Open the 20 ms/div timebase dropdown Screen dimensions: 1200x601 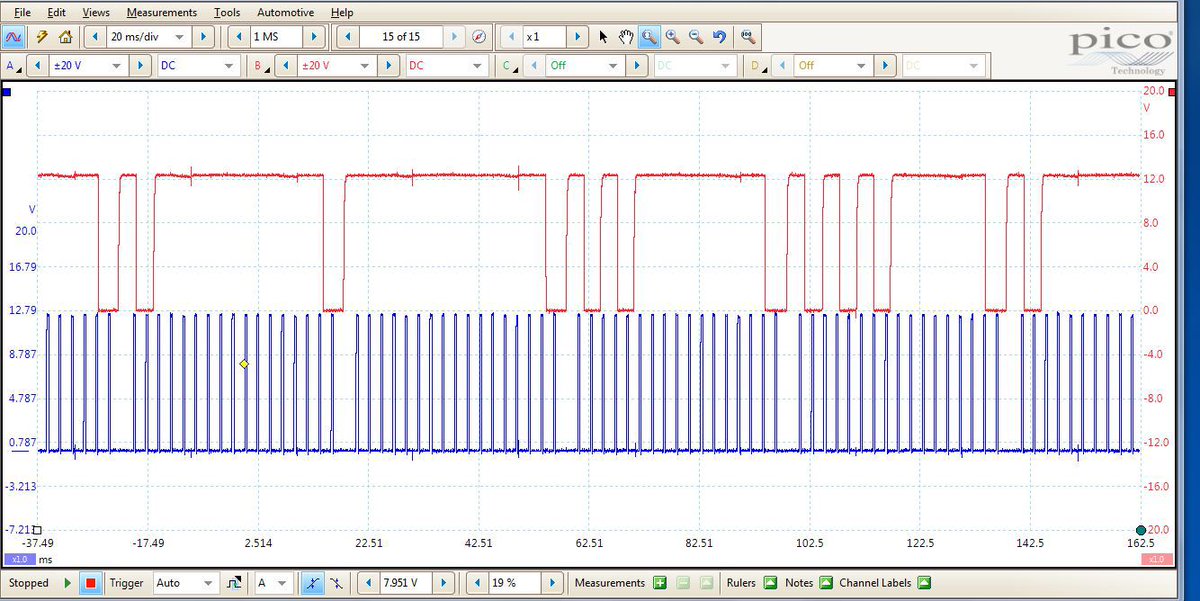[181, 37]
